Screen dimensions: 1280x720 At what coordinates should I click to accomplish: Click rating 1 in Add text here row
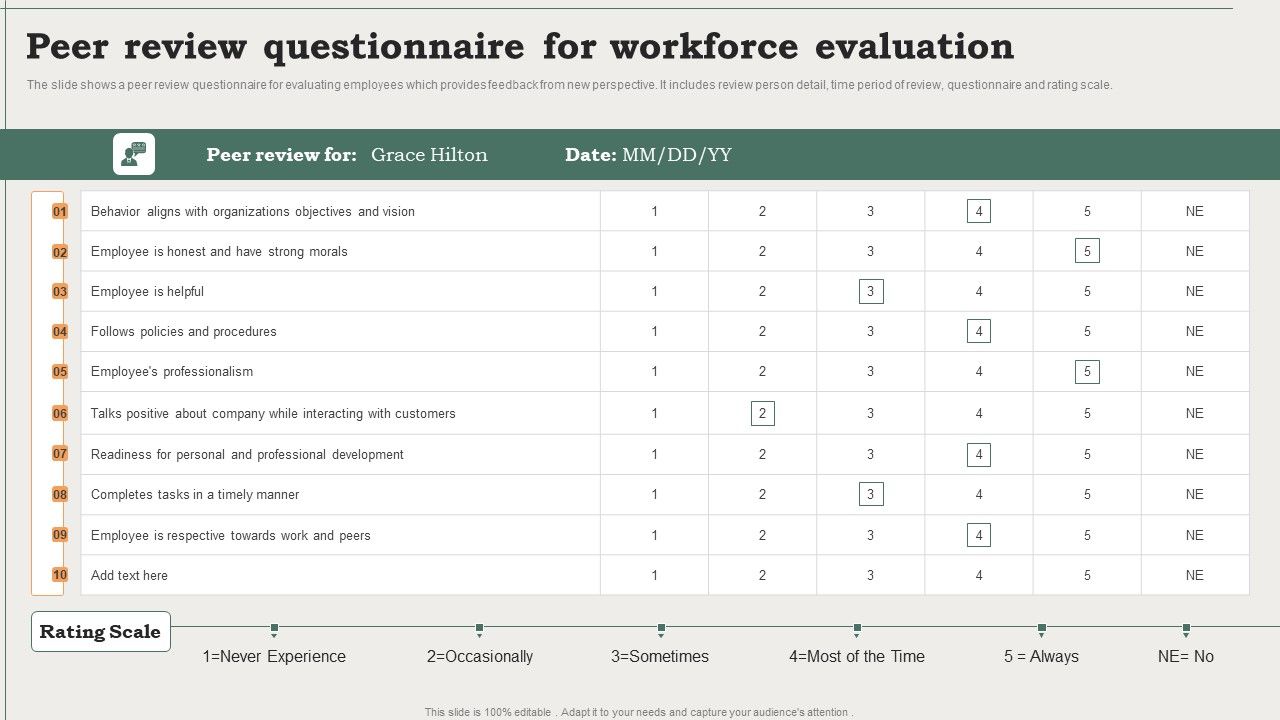(655, 575)
